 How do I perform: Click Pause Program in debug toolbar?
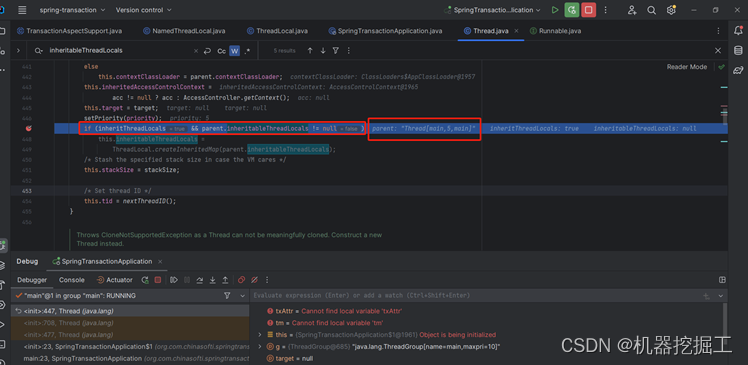[x=187, y=280]
